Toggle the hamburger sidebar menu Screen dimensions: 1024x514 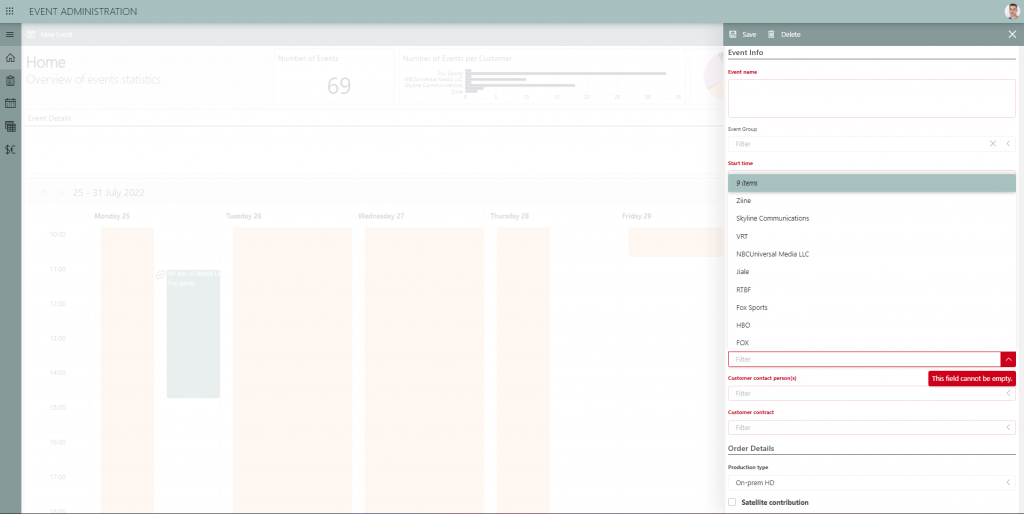[x=10, y=35]
